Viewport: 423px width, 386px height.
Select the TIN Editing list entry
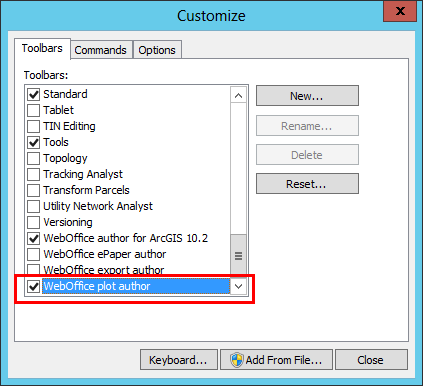pyautogui.click(x=69, y=126)
